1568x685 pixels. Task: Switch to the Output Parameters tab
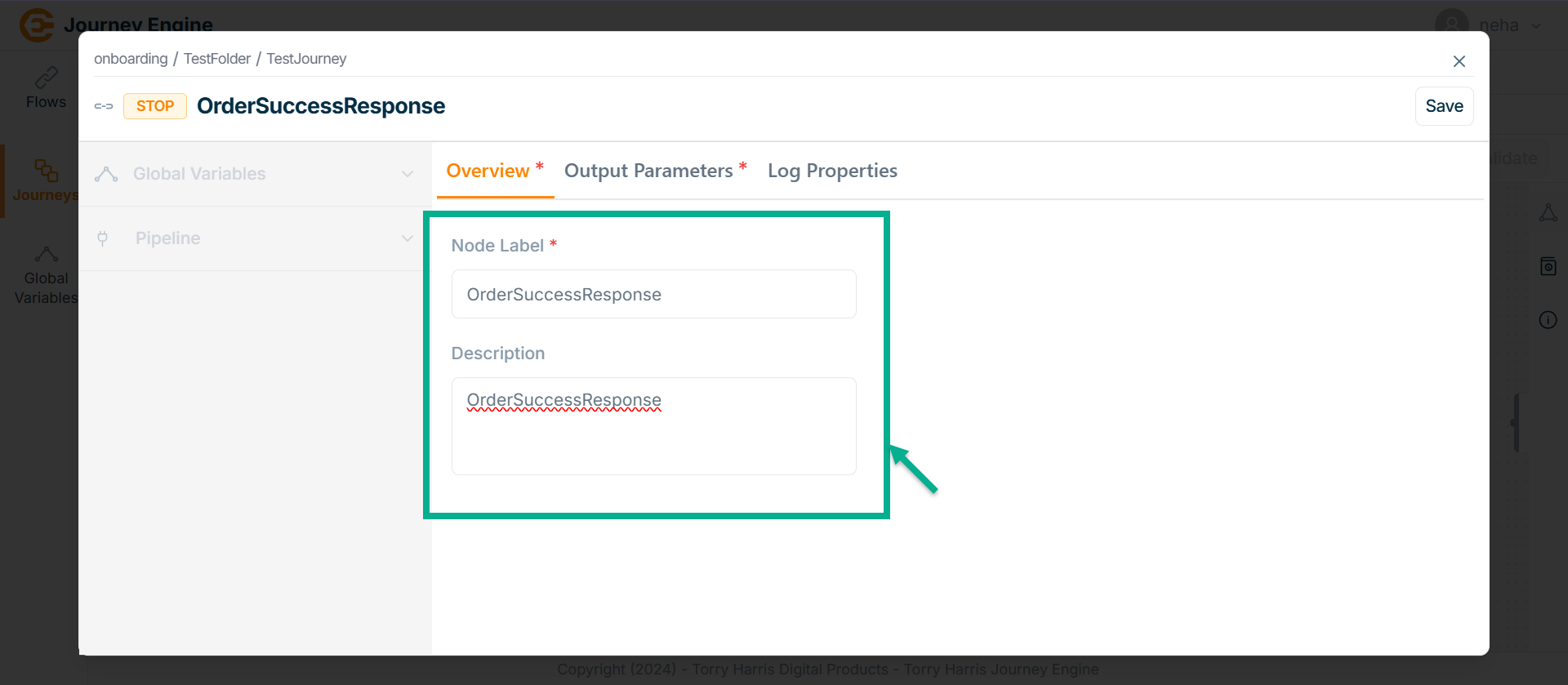pos(648,171)
